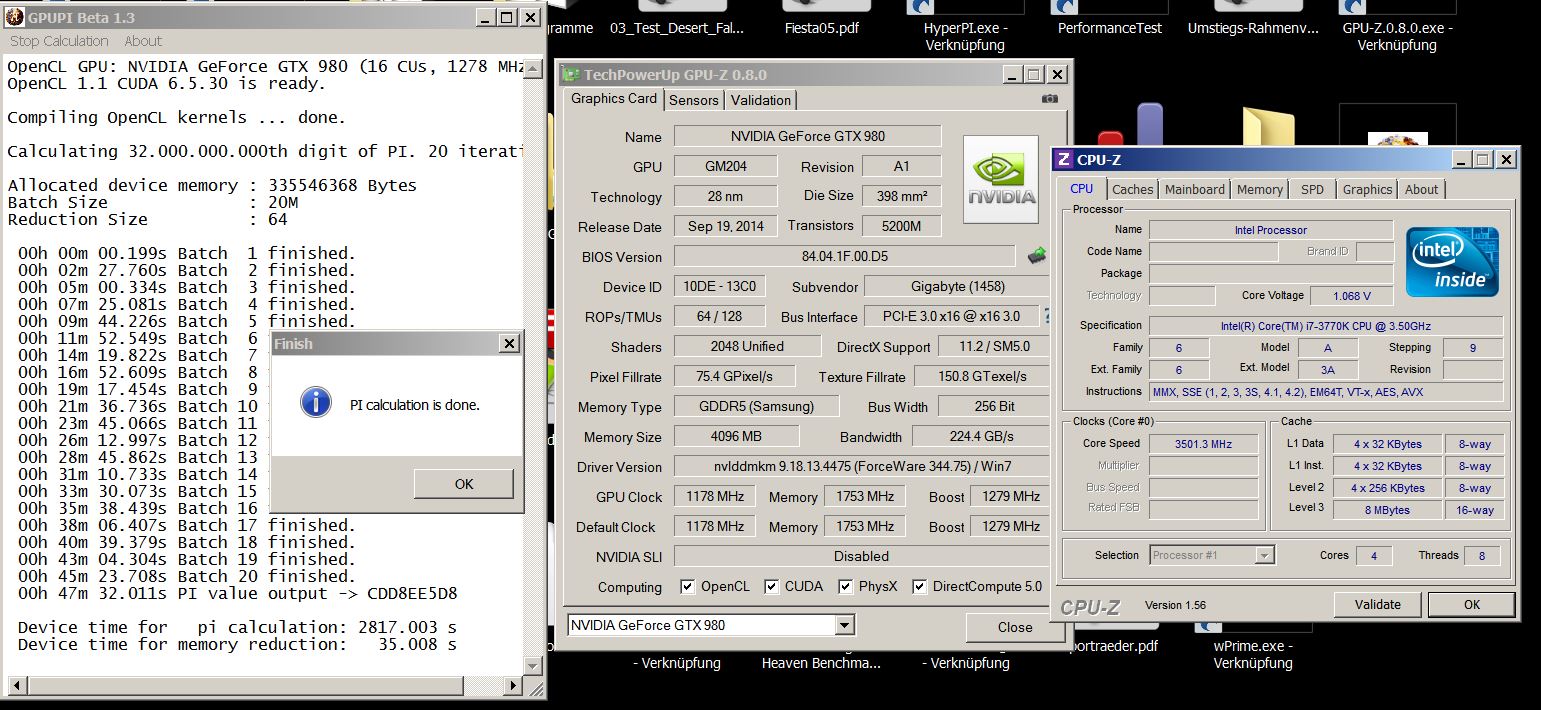The width and height of the screenshot is (1541, 710).
Task: Click the Bandwidth 224.4 GB/s field
Action: coord(980,436)
